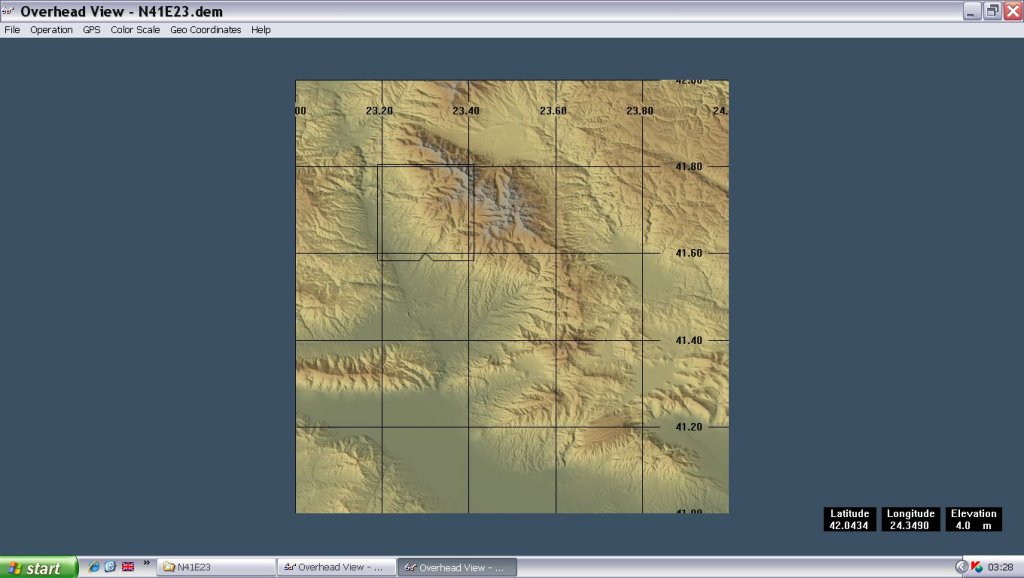This screenshot has height=578, width=1024.
Task: Open the Color Scale menu
Action: [x=135, y=30]
